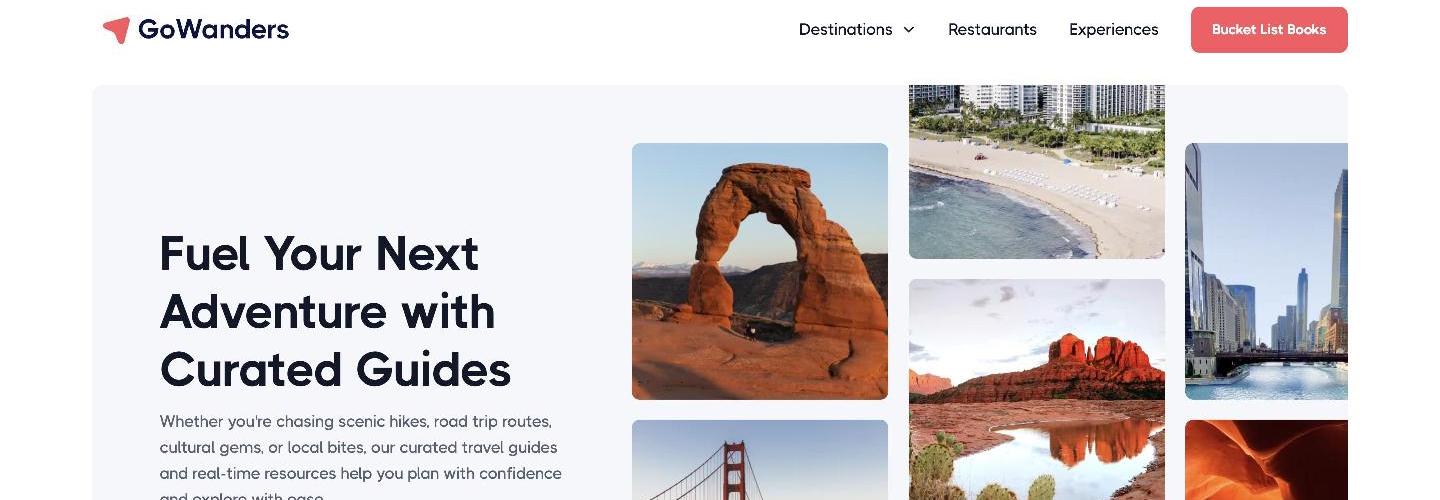Select the Delicate Arch sandstone photo

tap(760, 271)
